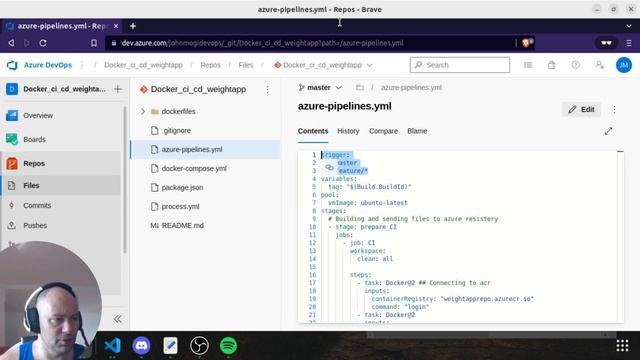The height and width of the screenshot is (360, 640).
Task: Close the azure-pipelines.yml browser tab
Action: (x=116, y=26)
